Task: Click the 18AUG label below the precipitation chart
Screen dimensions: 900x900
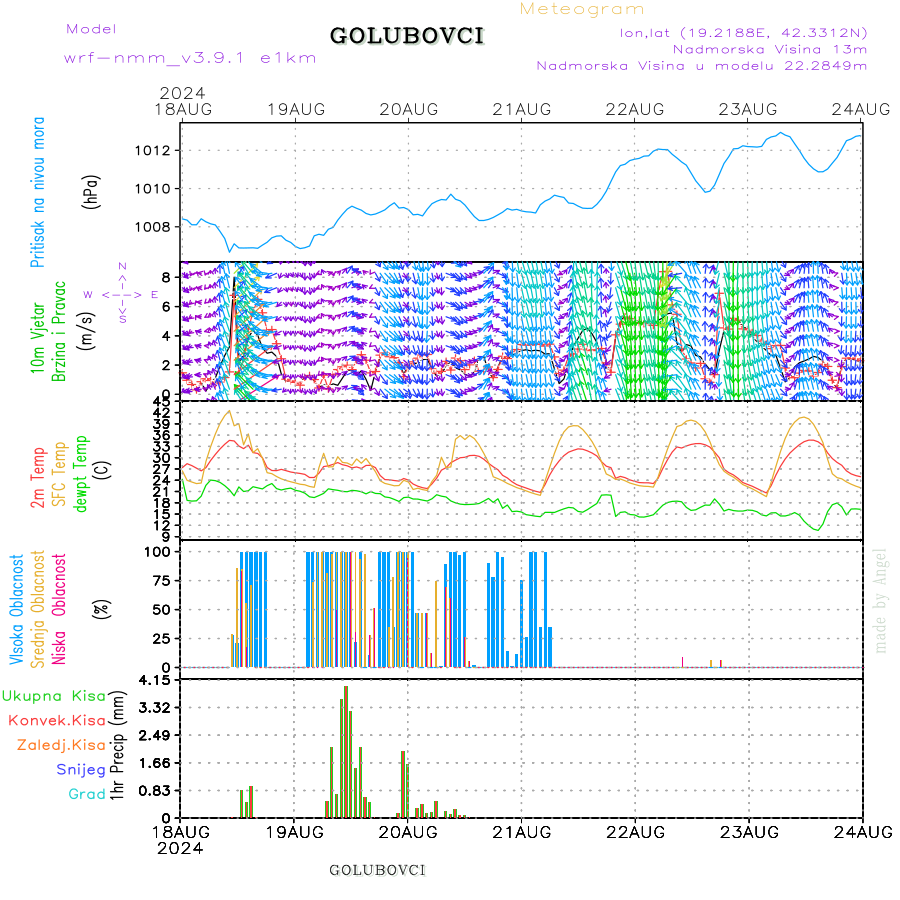Action: [x=181, y=832]
